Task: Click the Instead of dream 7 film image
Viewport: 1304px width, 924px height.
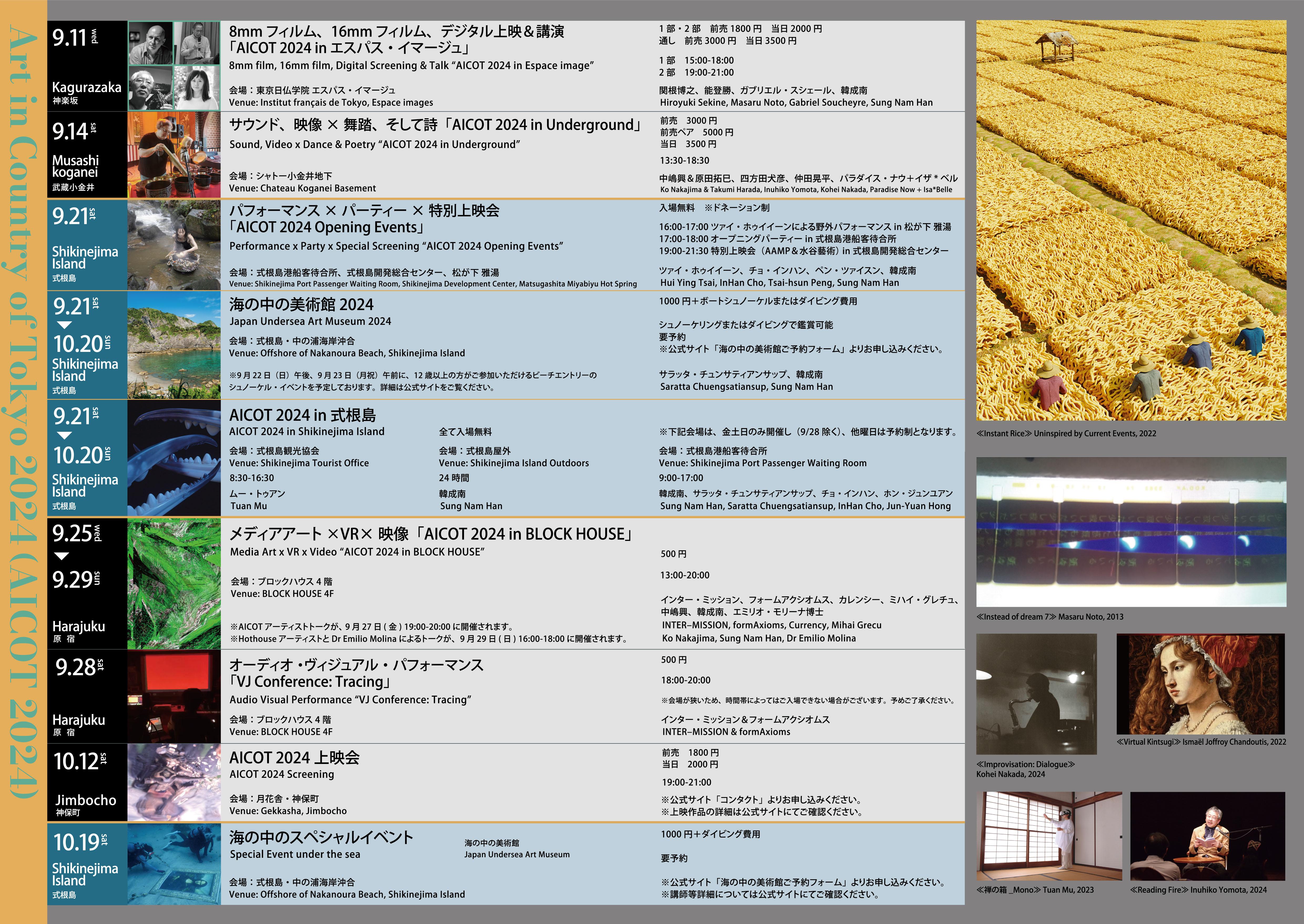Action: pyautogui.click(x=1131, y=531)
